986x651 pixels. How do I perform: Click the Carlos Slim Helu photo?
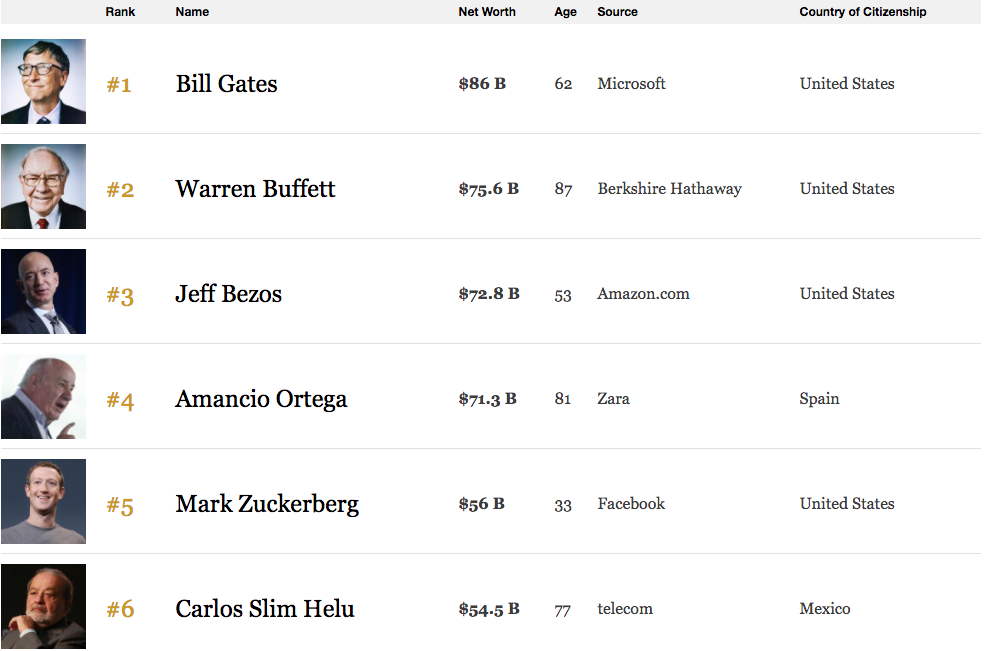43,607
